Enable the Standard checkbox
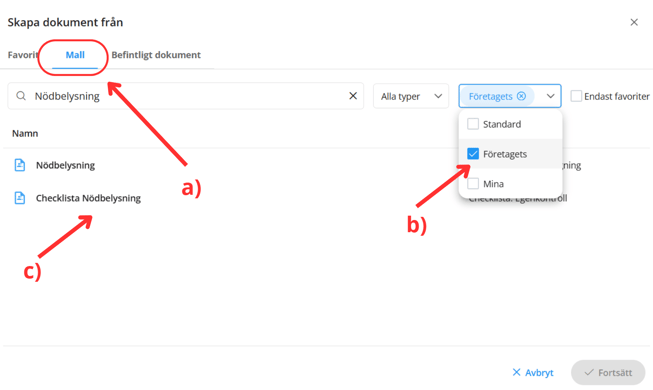The width and height of the screenshot is (653, 390). tap(473, 124)
